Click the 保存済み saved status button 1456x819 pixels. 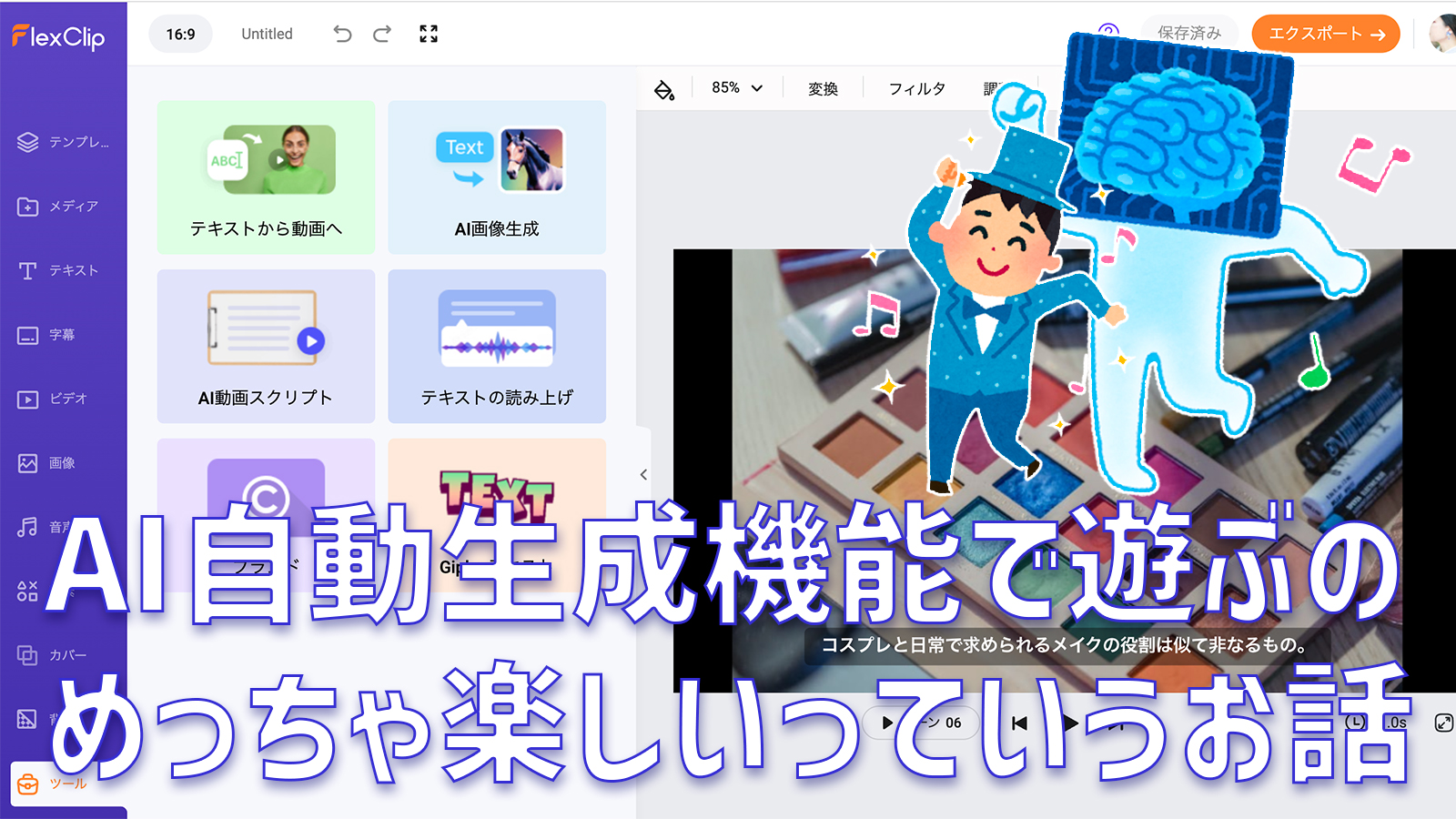1188,33
